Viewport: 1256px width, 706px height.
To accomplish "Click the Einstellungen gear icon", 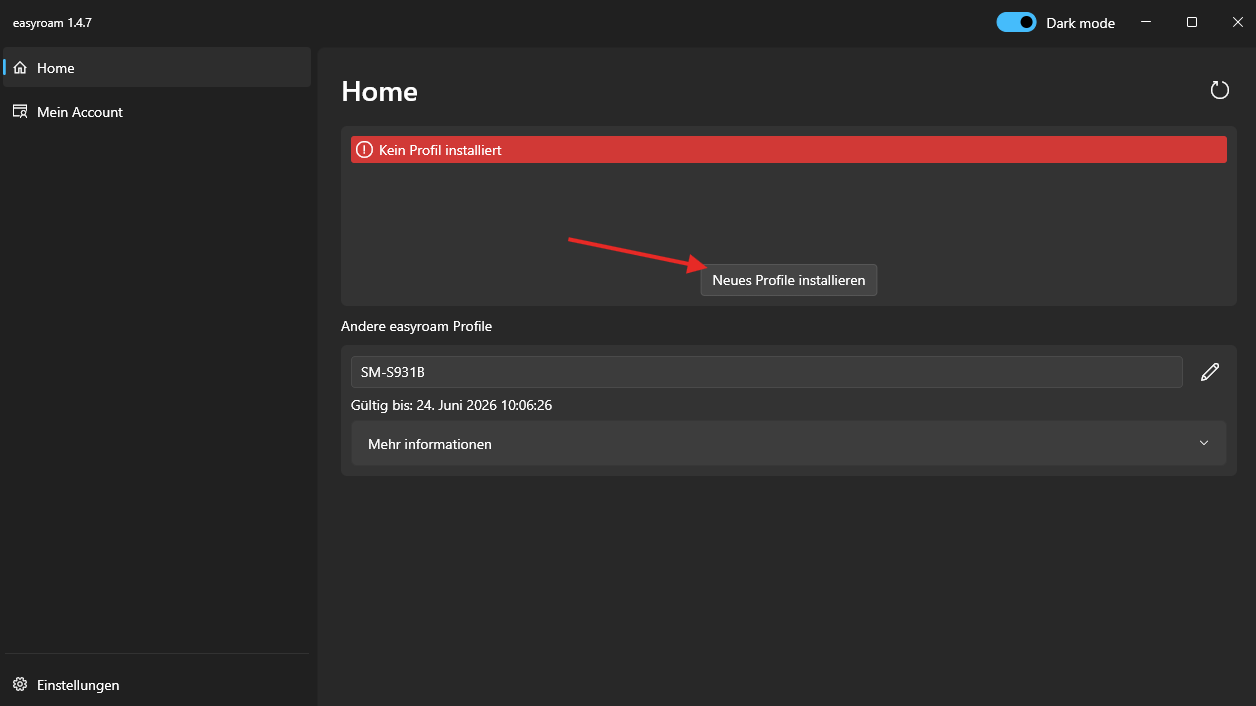I will 20,685.
